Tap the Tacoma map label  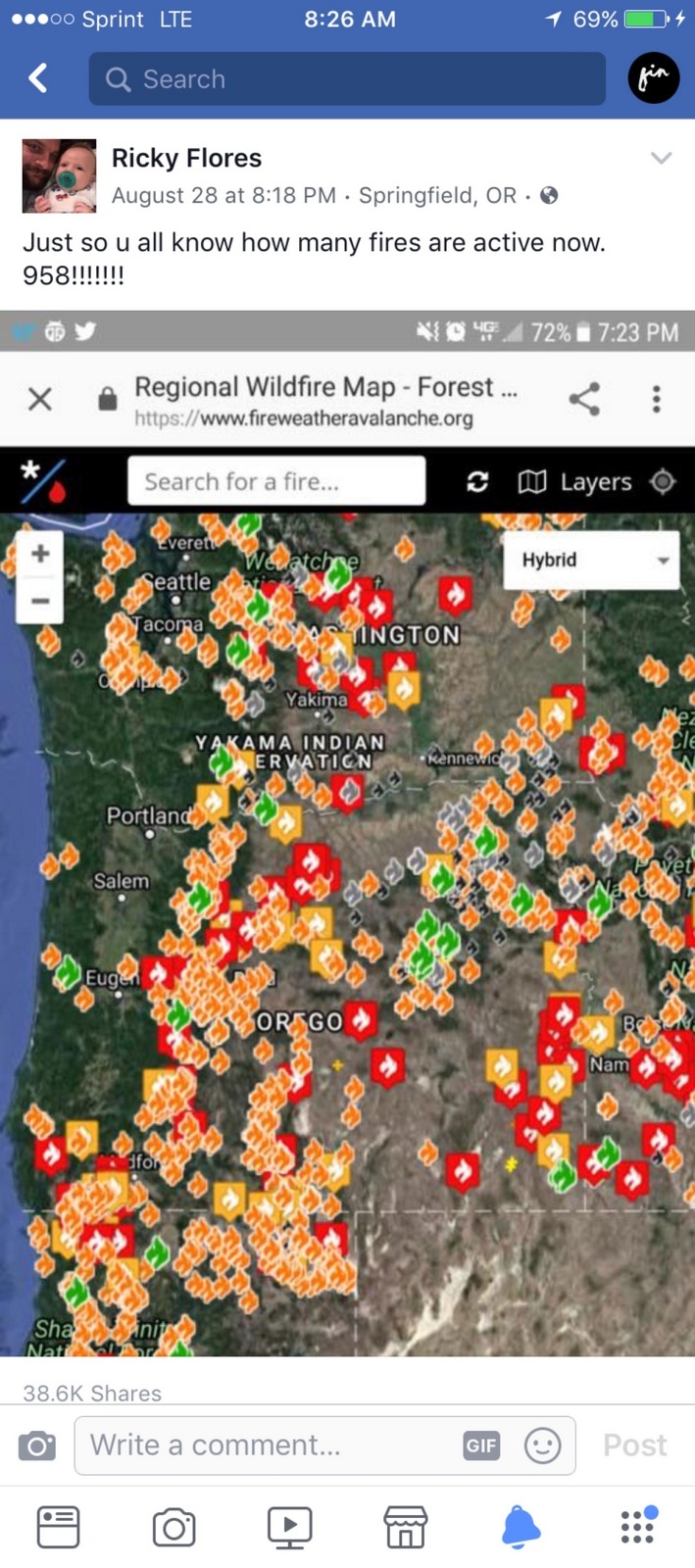tap(167, 623)
